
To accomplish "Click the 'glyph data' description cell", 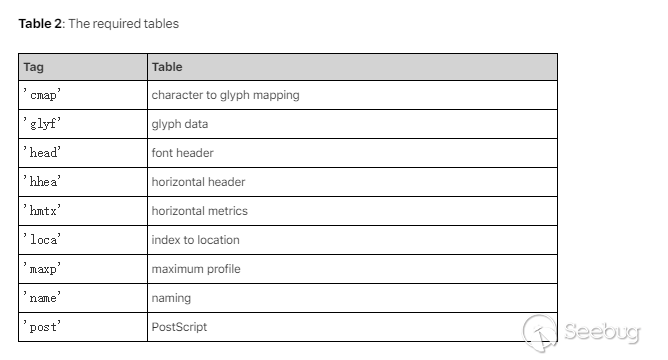I will pyautogui.click(x=352, y=124).
